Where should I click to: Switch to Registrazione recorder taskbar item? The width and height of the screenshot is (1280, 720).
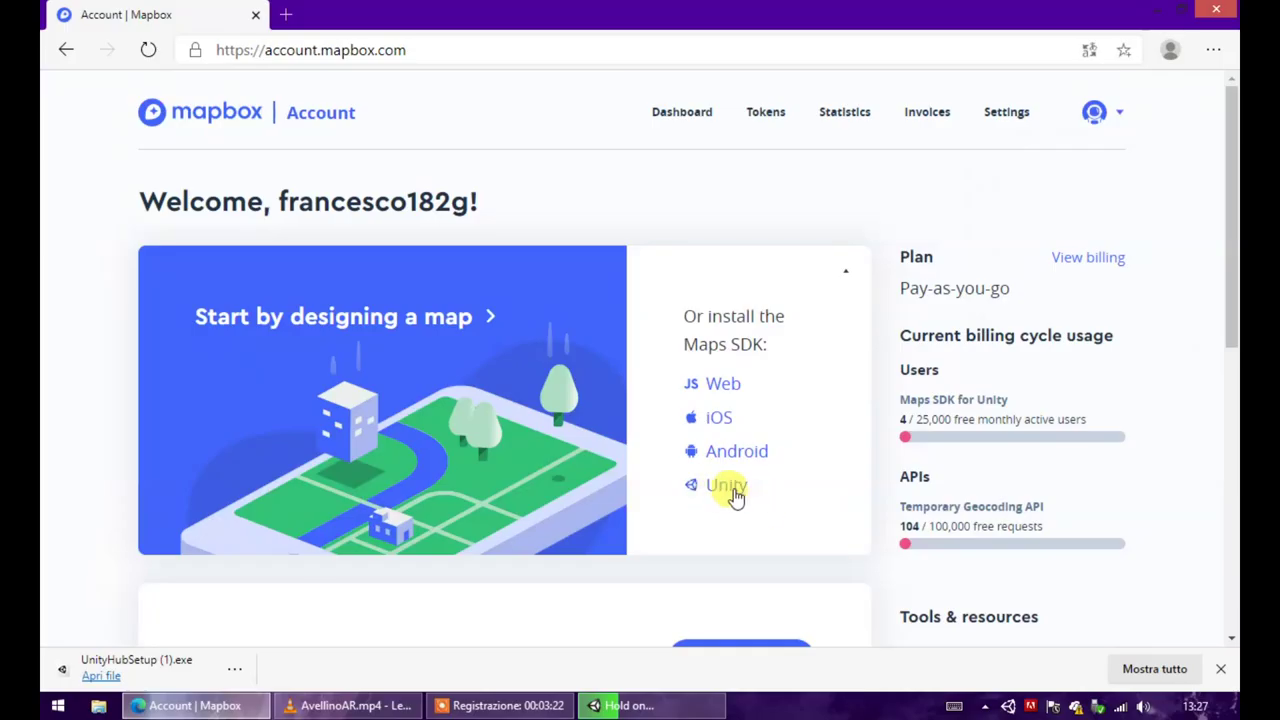(x=500, y=706)
